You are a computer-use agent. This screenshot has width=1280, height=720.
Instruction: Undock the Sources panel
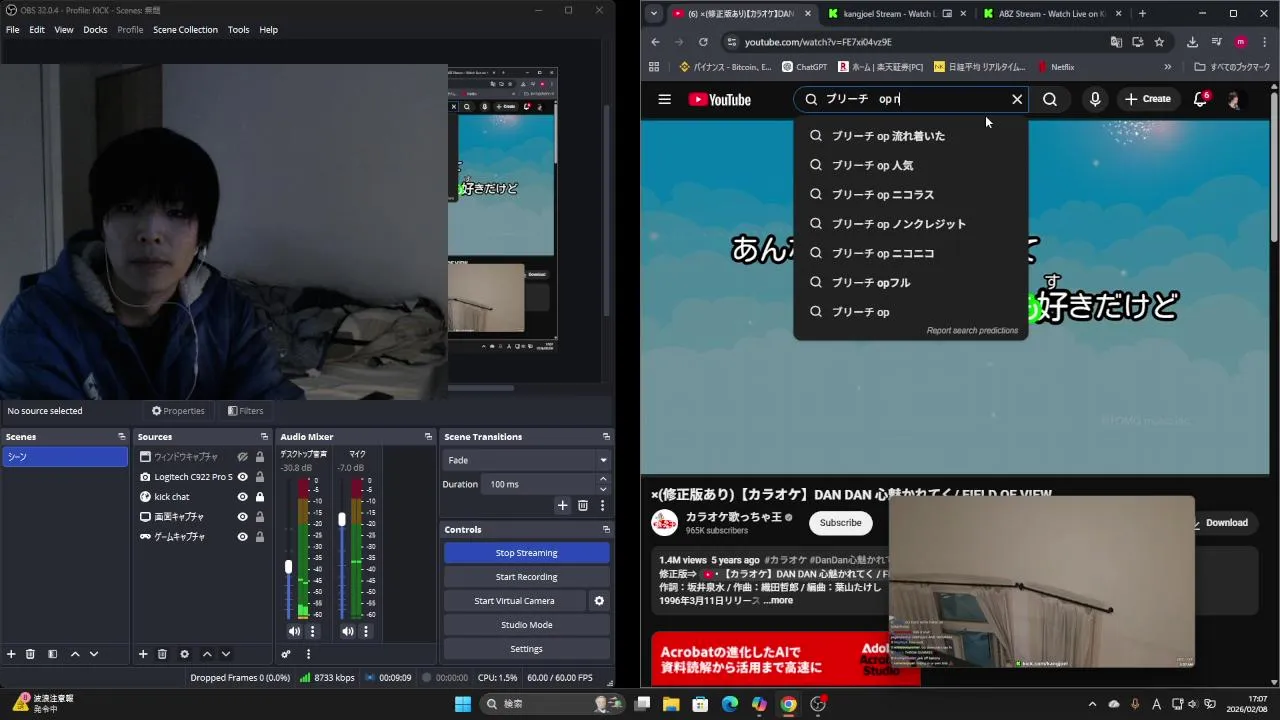[x=265, y=437]
